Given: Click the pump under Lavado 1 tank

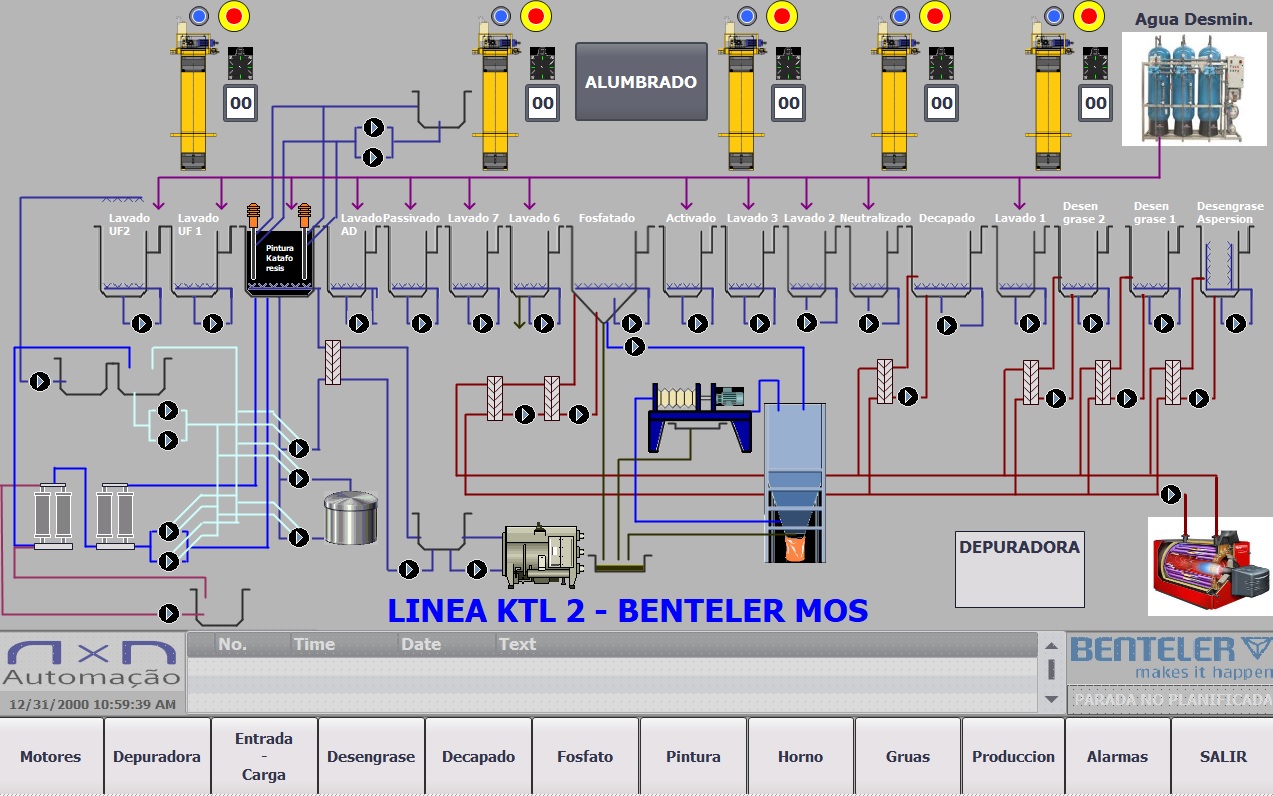Looking at the screenshot, I should (x=1029, y=323).
